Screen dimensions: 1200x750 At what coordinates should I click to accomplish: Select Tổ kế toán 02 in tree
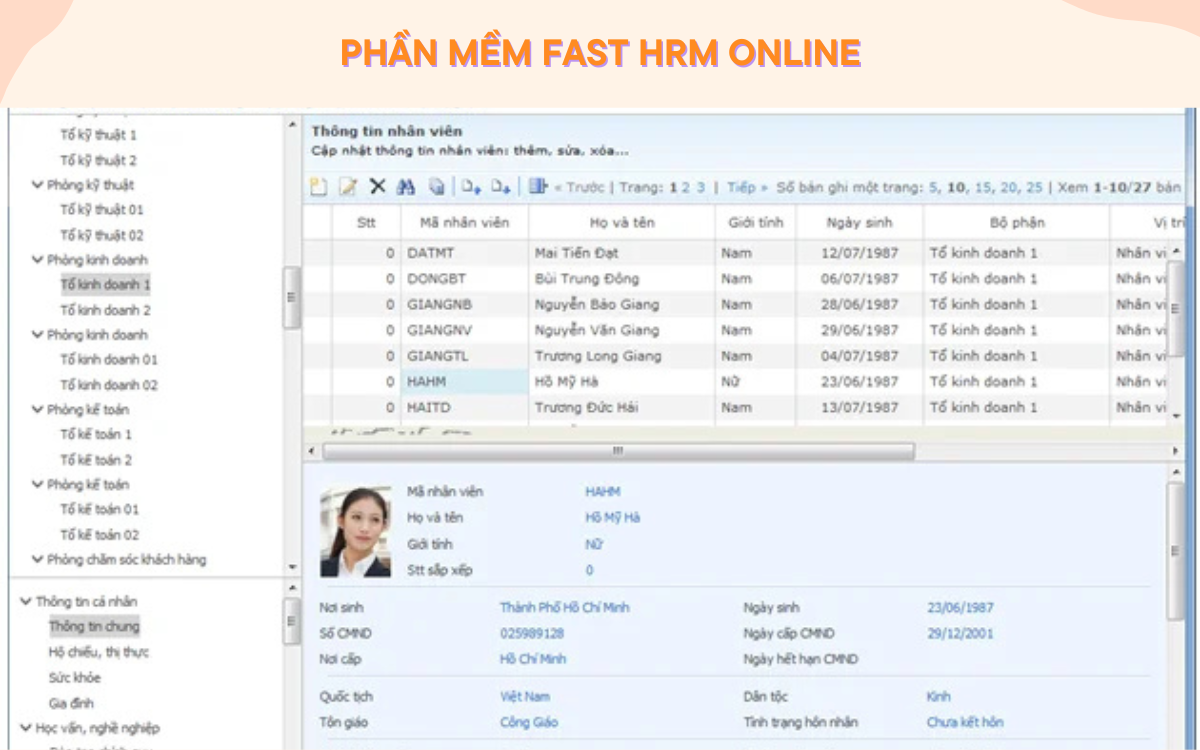(100, 535)
